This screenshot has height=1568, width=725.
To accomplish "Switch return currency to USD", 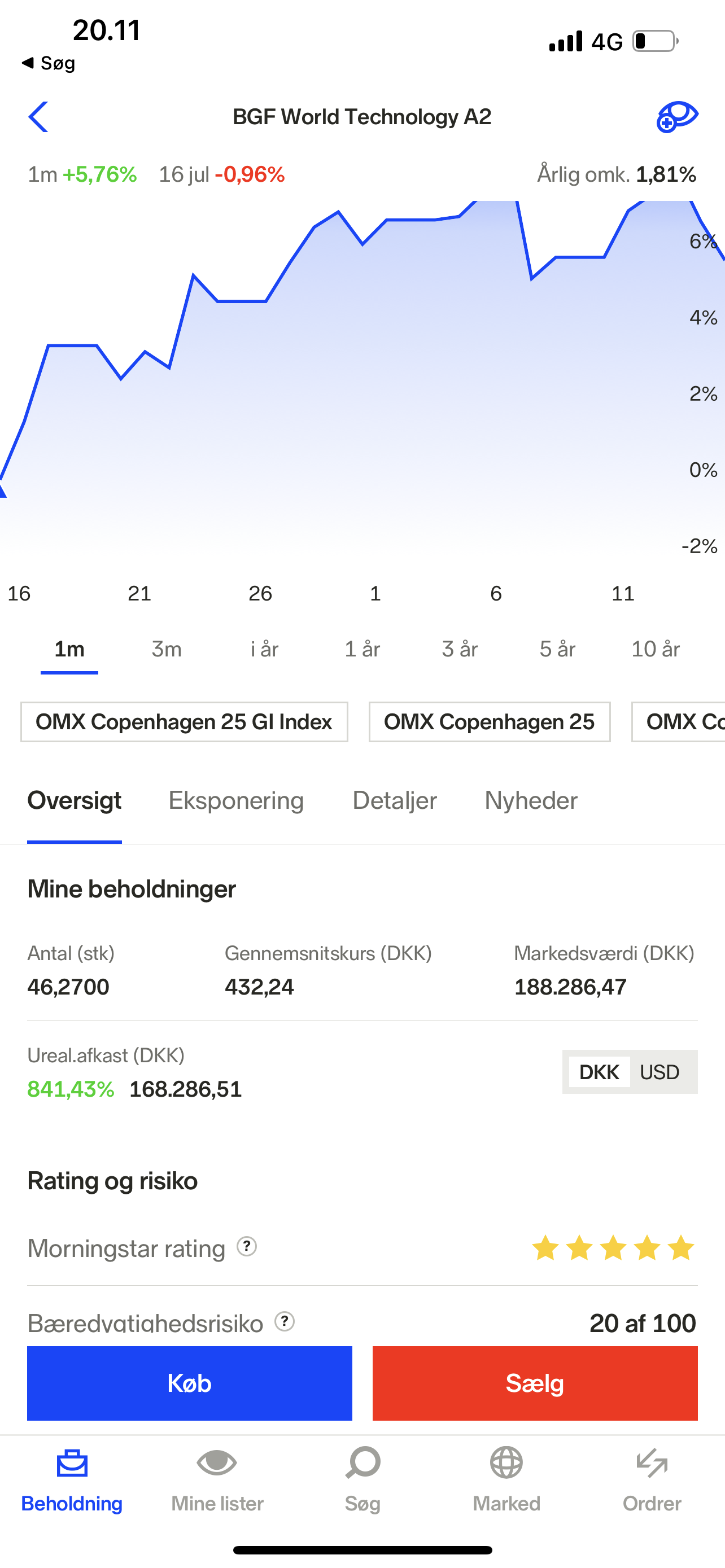I will (660, 1072).
